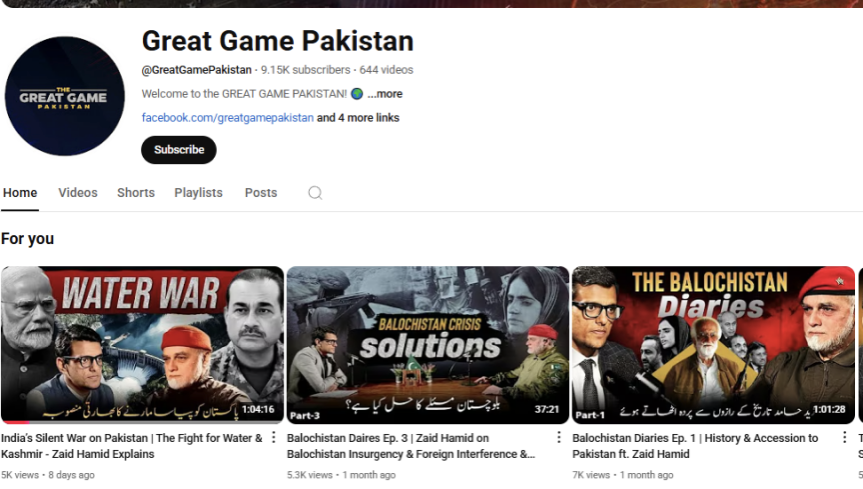Click the @GreatGamePakistan handle text

pos(196,70)
